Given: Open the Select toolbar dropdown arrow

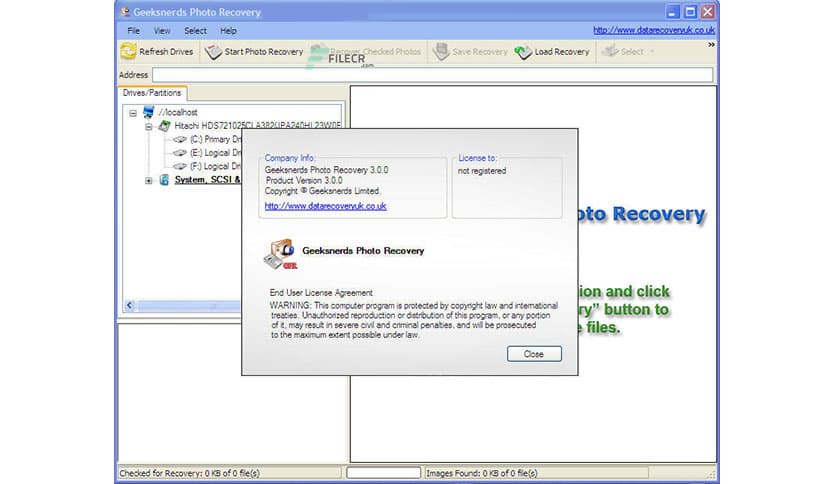Looking at the screenshot, I should [652, 52].
